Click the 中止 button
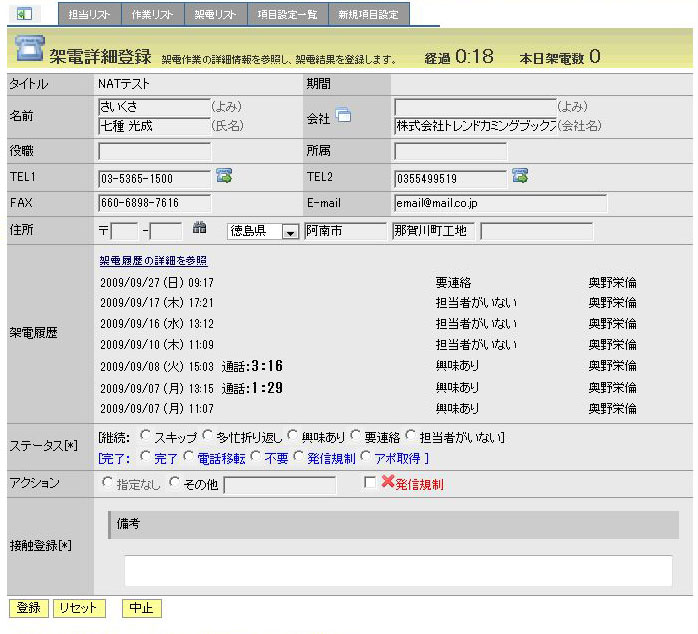Screen dimensions: 698x634 pyautogui.click(x=142, y=608)
